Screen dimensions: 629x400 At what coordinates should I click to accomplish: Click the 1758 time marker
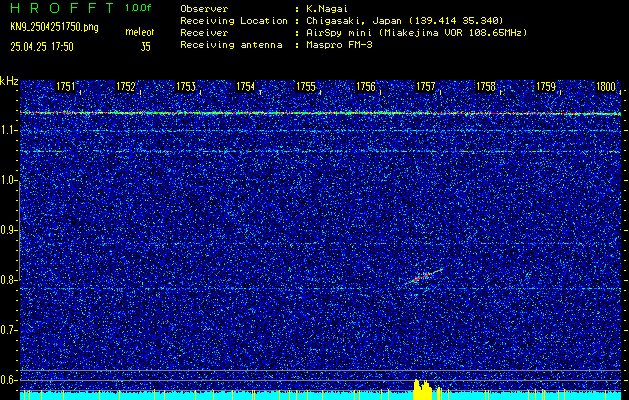point(486,87)
